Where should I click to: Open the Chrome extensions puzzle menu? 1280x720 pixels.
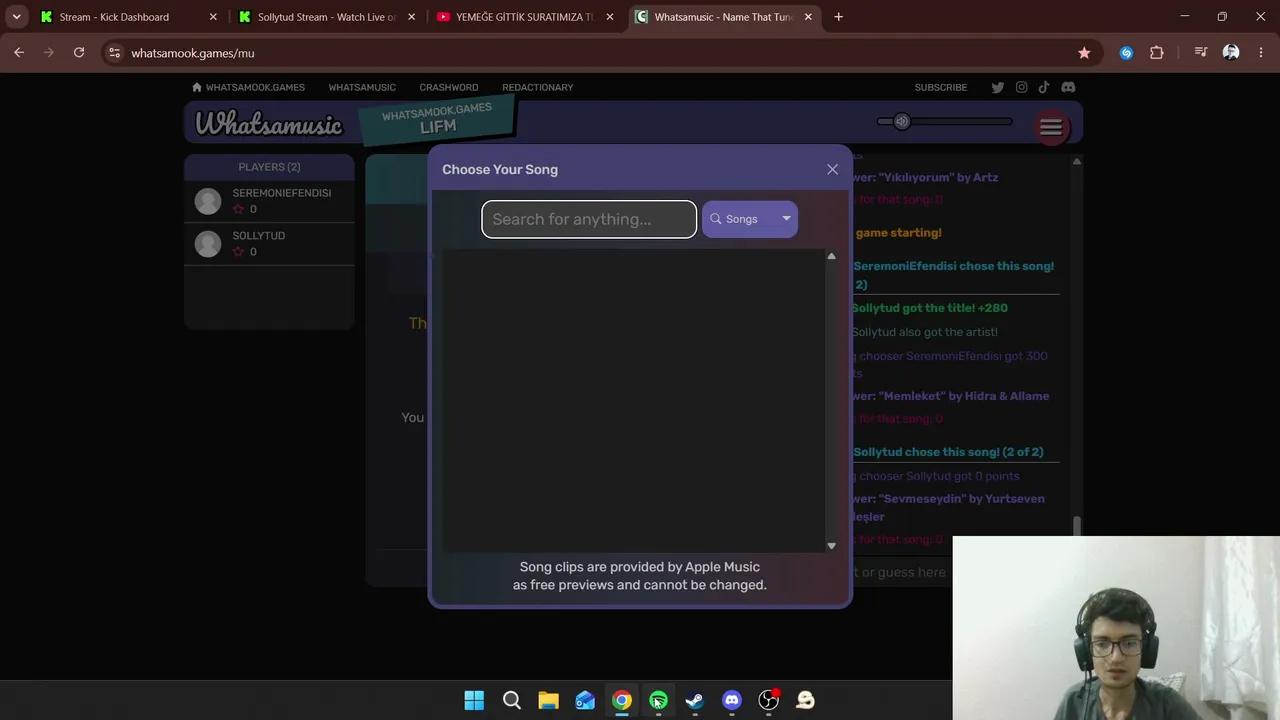(1157, 53)
